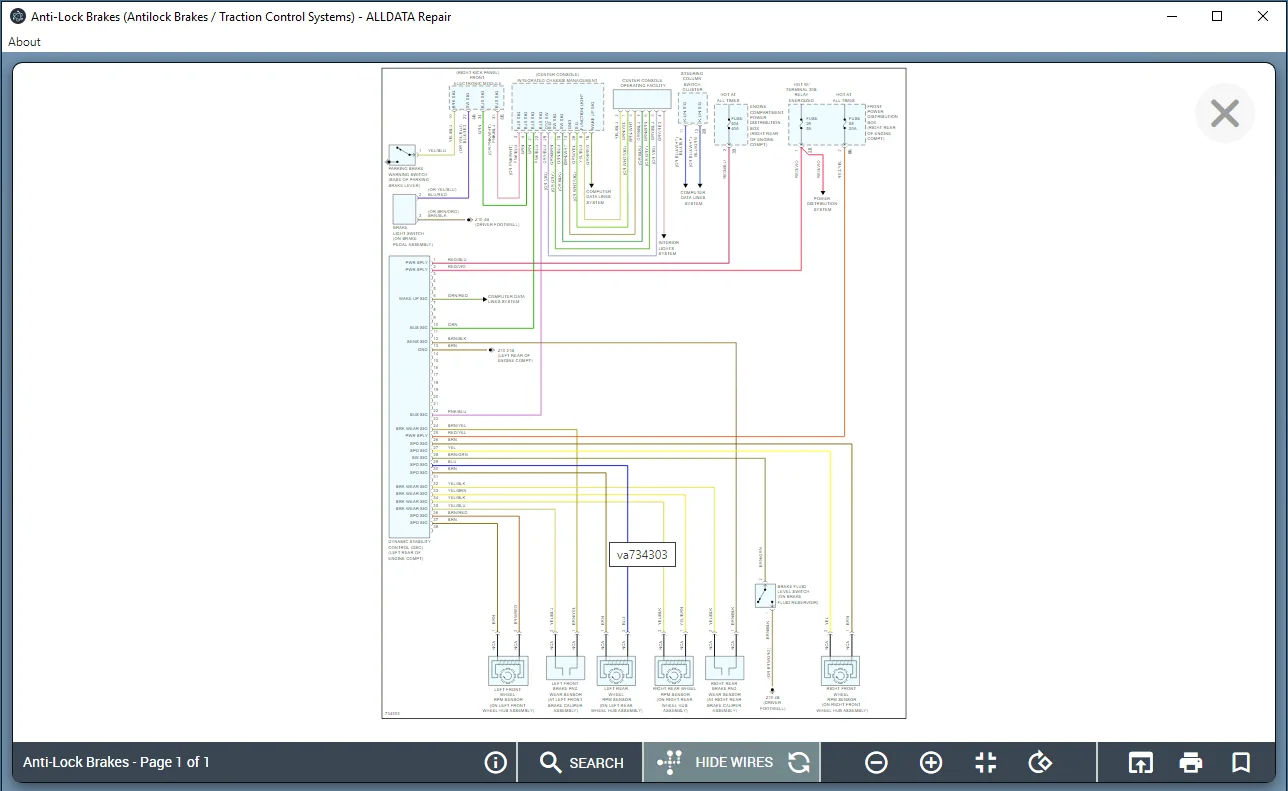Click the refresh arrows next to HIDE WIRES
Screen dimensions: 1288x791
(798, 763)
